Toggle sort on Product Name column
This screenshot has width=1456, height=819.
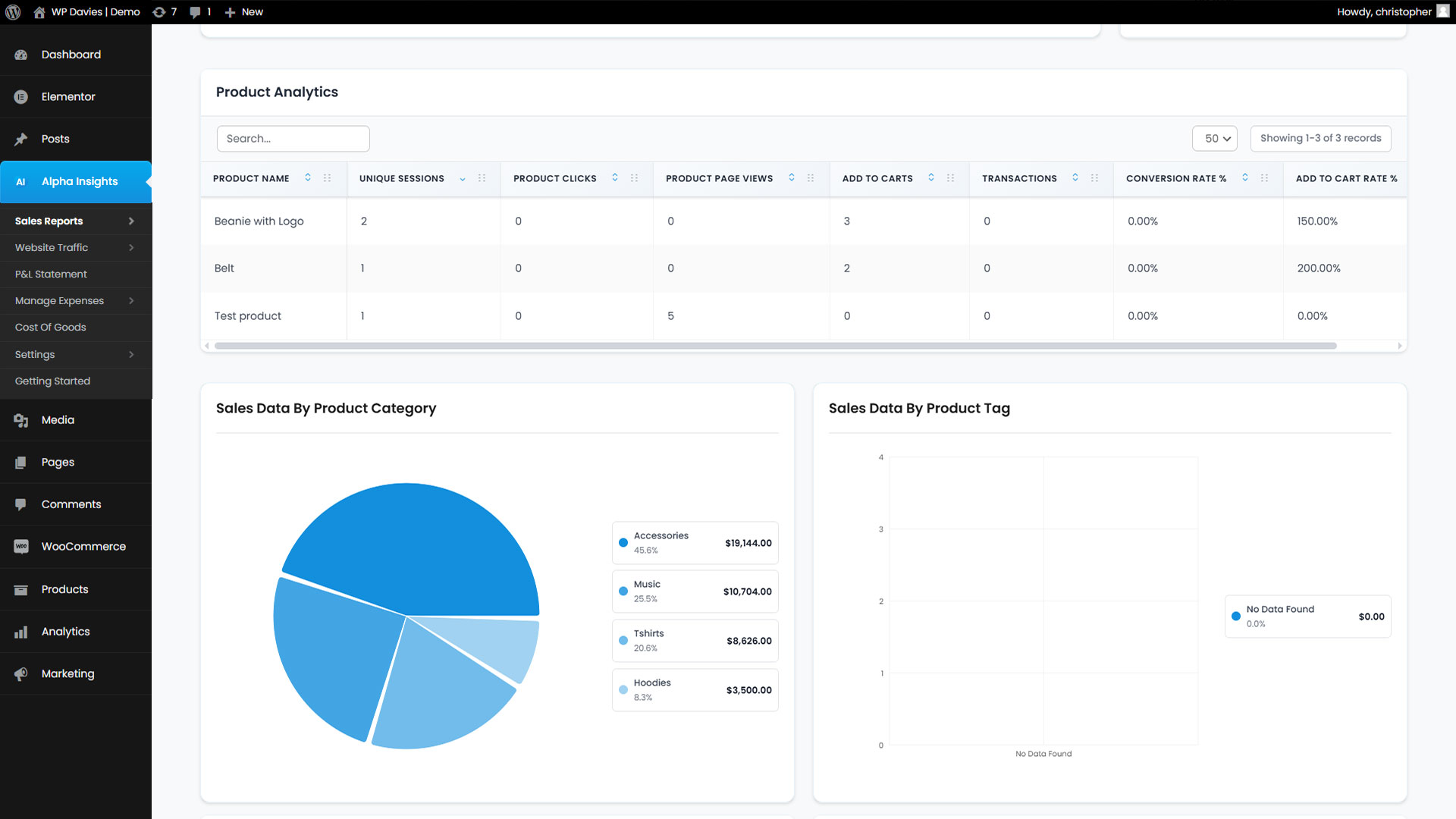pyautogui.click(x=308, y=177)
